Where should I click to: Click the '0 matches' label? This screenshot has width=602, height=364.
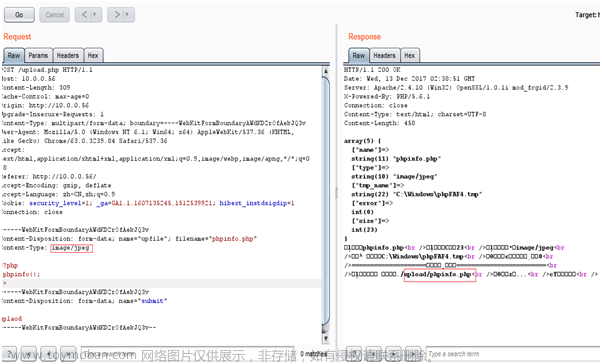(313, 354)
